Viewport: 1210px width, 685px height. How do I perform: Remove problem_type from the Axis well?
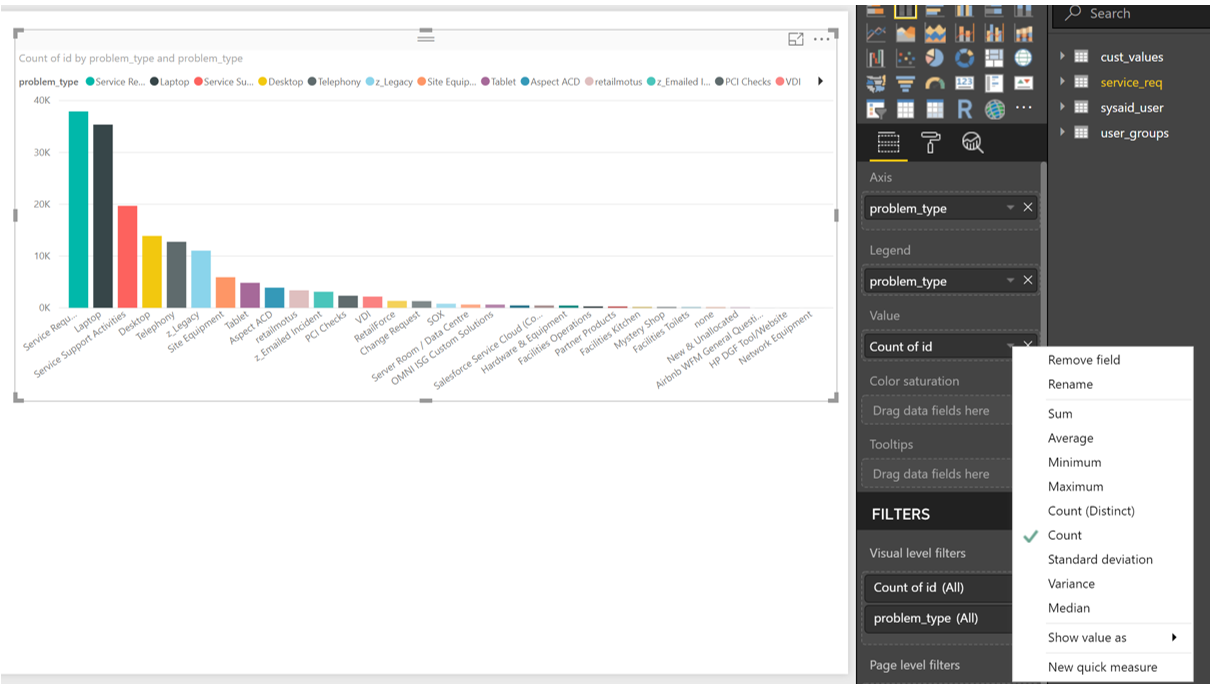click(x=1027, y=208)
